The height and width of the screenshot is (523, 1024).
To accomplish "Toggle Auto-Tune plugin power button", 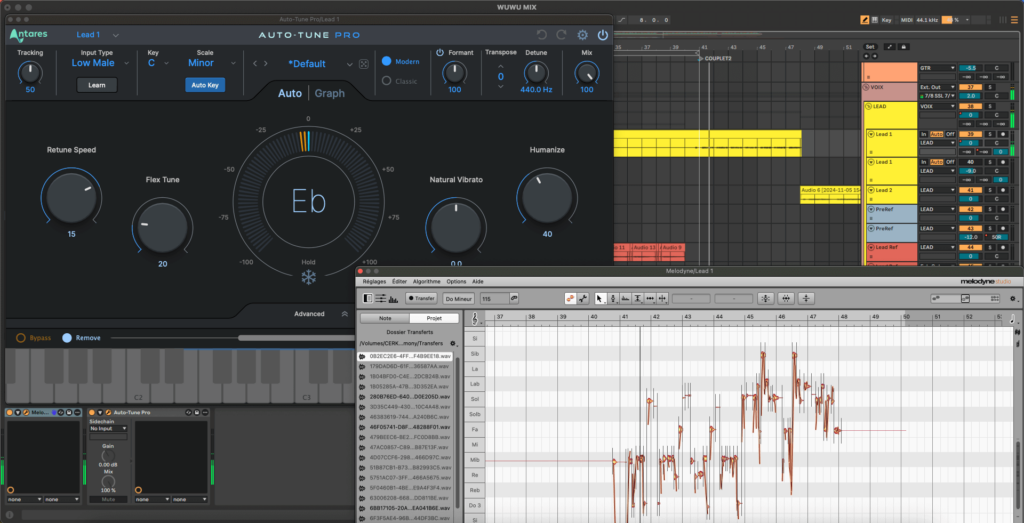I will coord(602,35).
